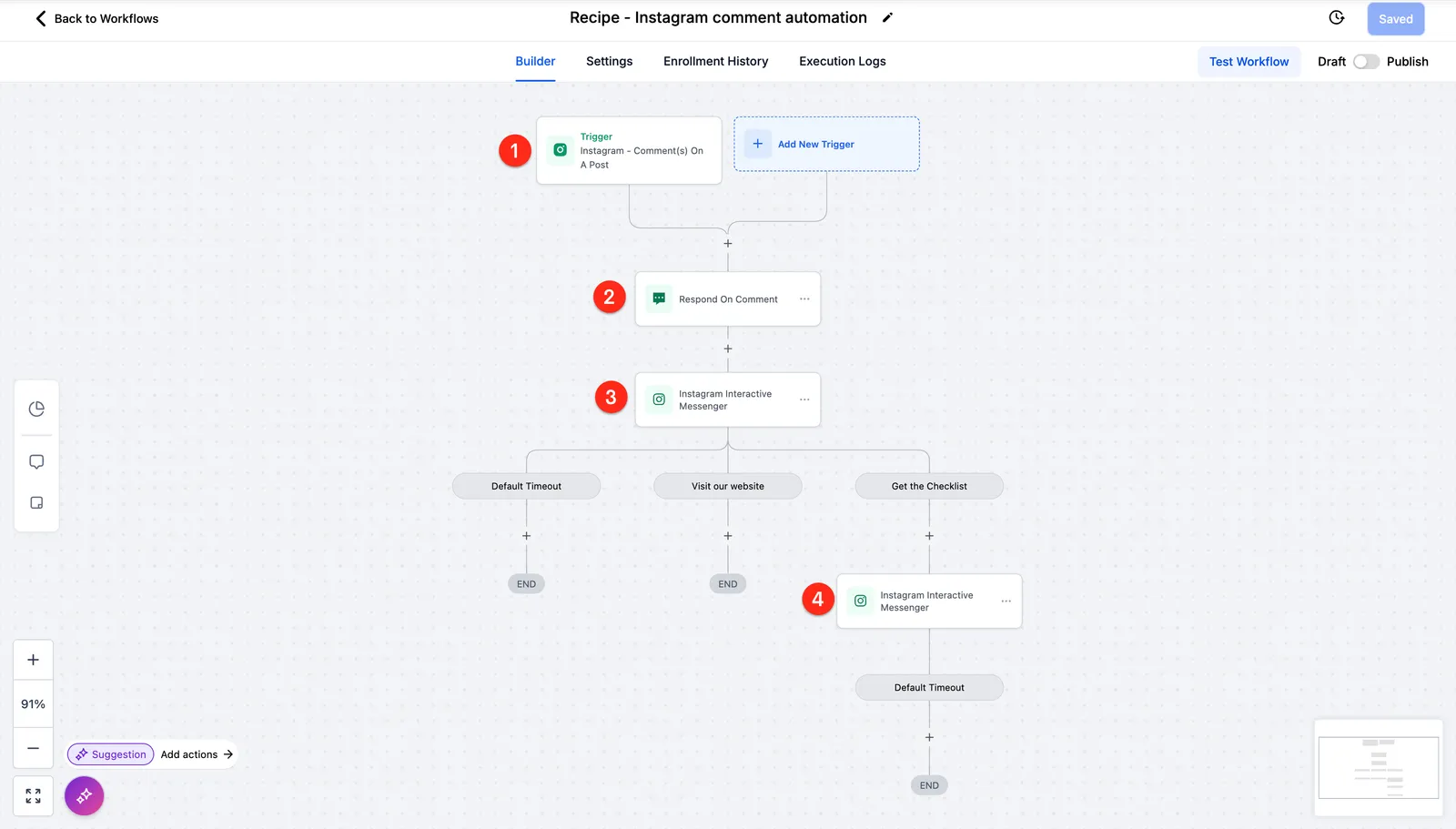Open the Respond On Comment options menu
This screenshot has width=1456, height=829.
point(804,298)
